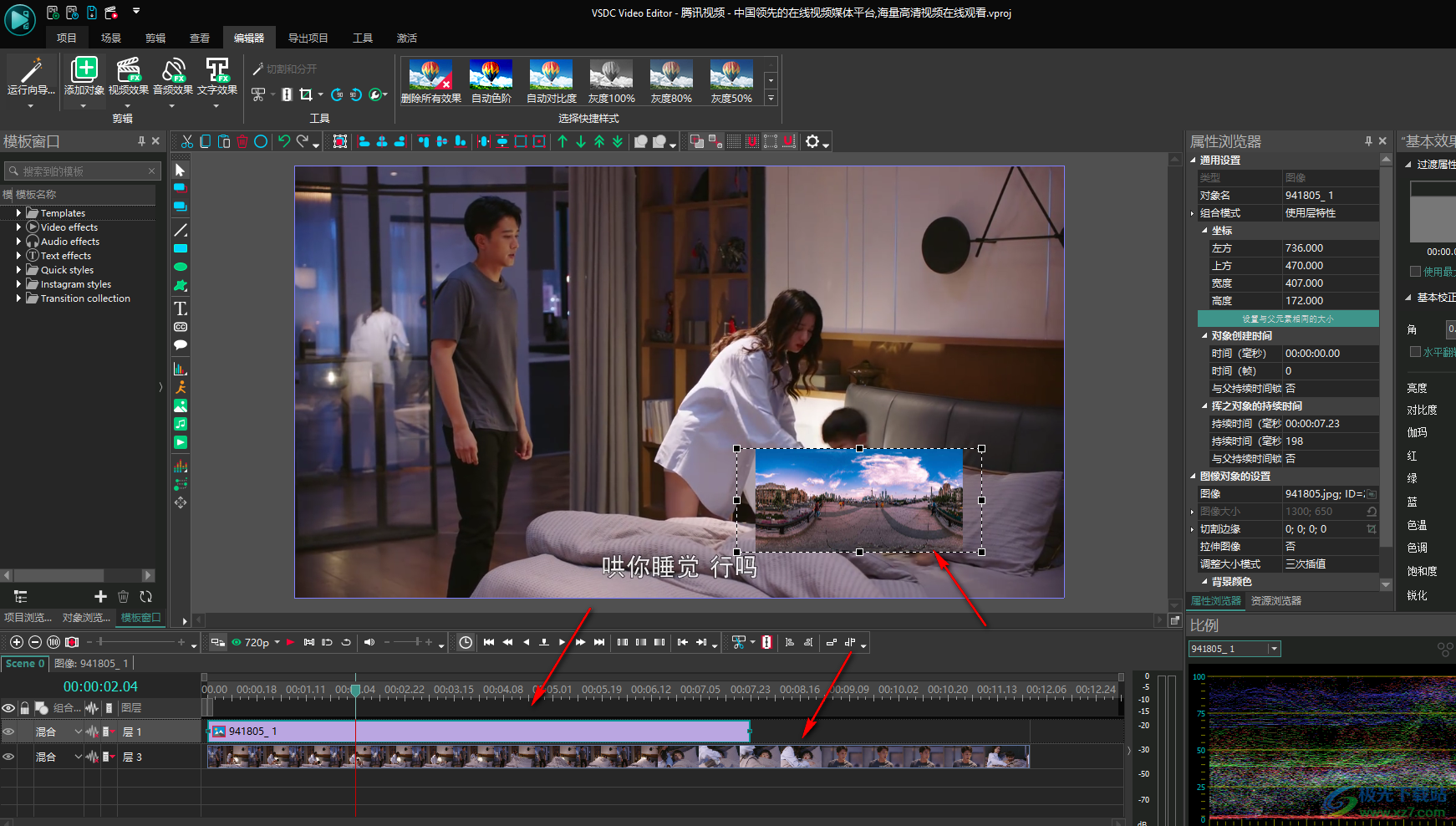
Task: Switch to 资源浏览器 tab
Action: coord(1276,600)
